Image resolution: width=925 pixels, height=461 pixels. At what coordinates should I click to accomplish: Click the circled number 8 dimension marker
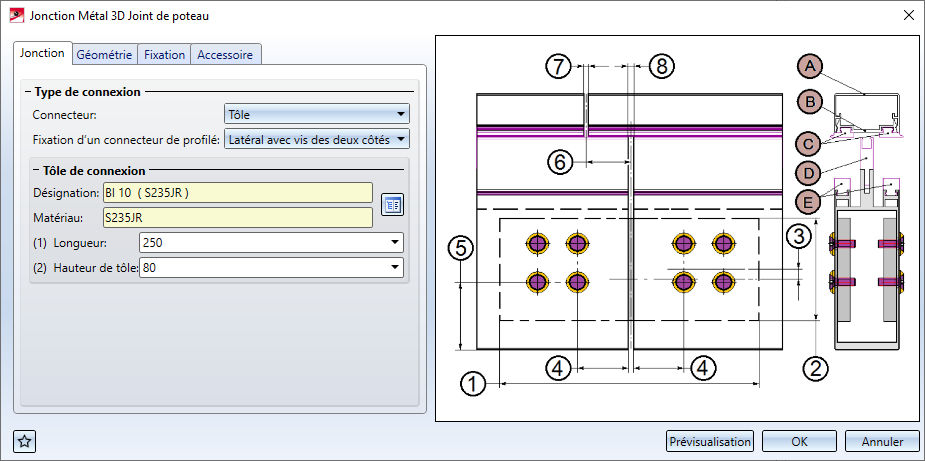tap(661, 66)
